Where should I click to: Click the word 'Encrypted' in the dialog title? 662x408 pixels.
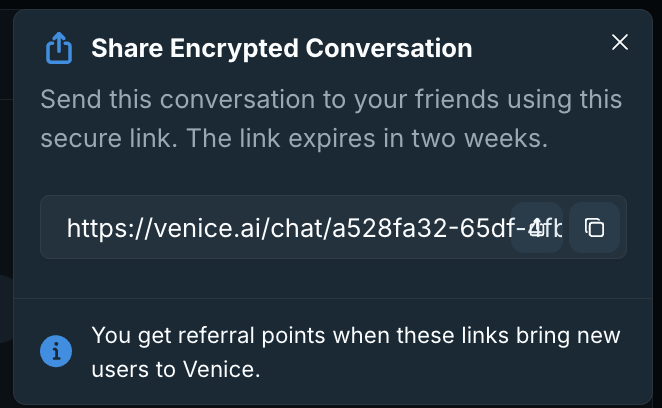coord(234,49)
